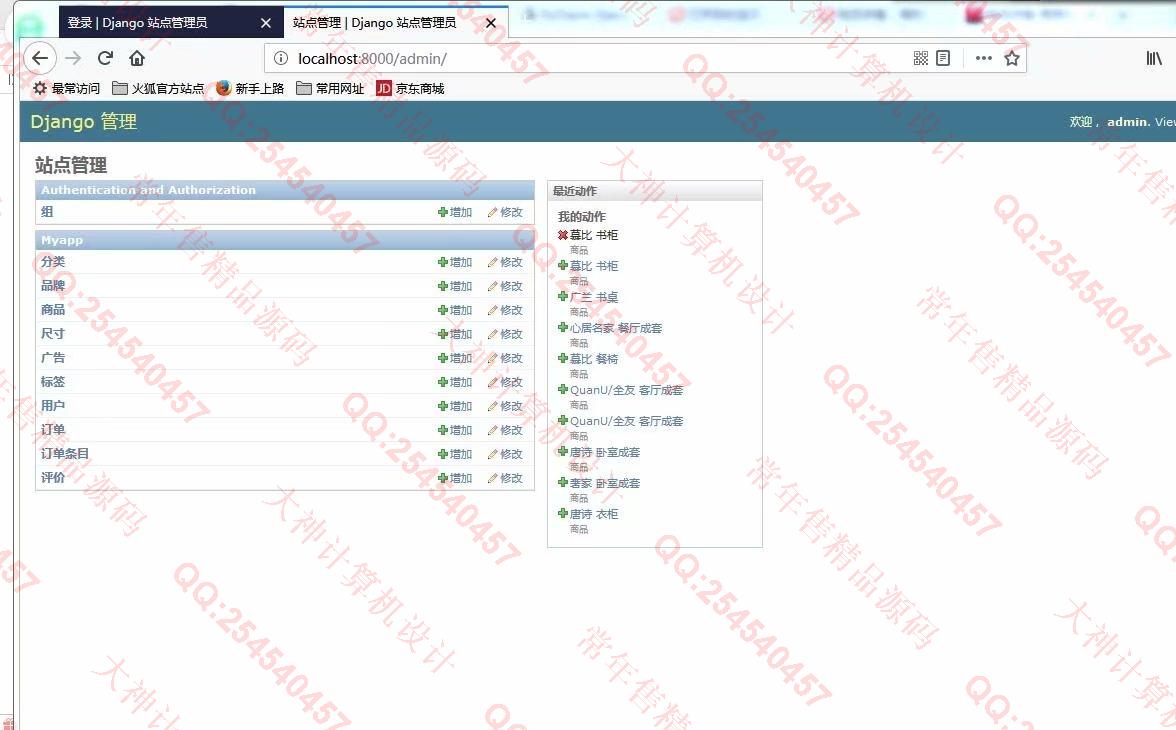Open the 分类 model list
The height and width of the screenshot is (730, 1176).
point(52,262)
